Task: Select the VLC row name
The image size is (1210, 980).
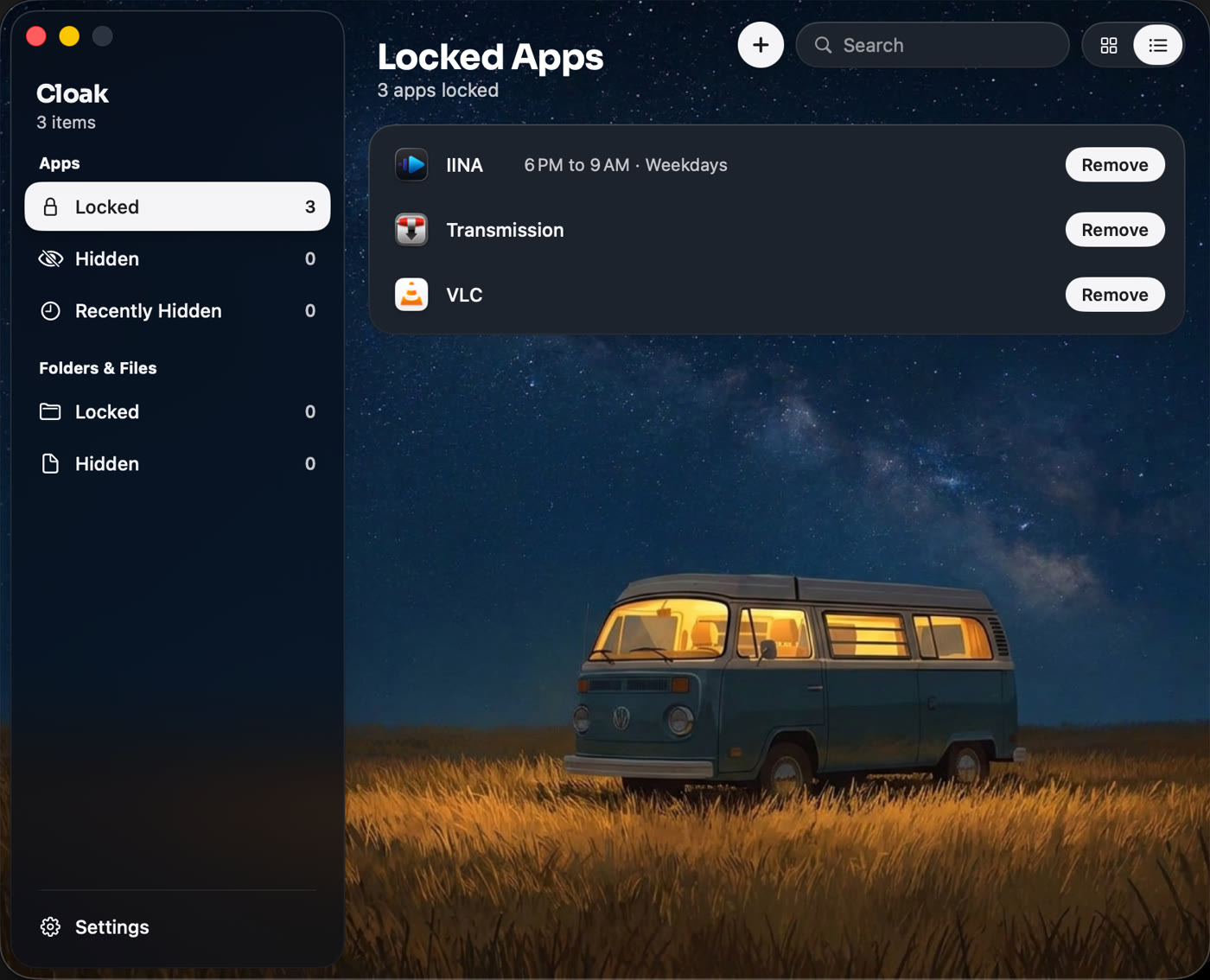Action: (464, 295)
